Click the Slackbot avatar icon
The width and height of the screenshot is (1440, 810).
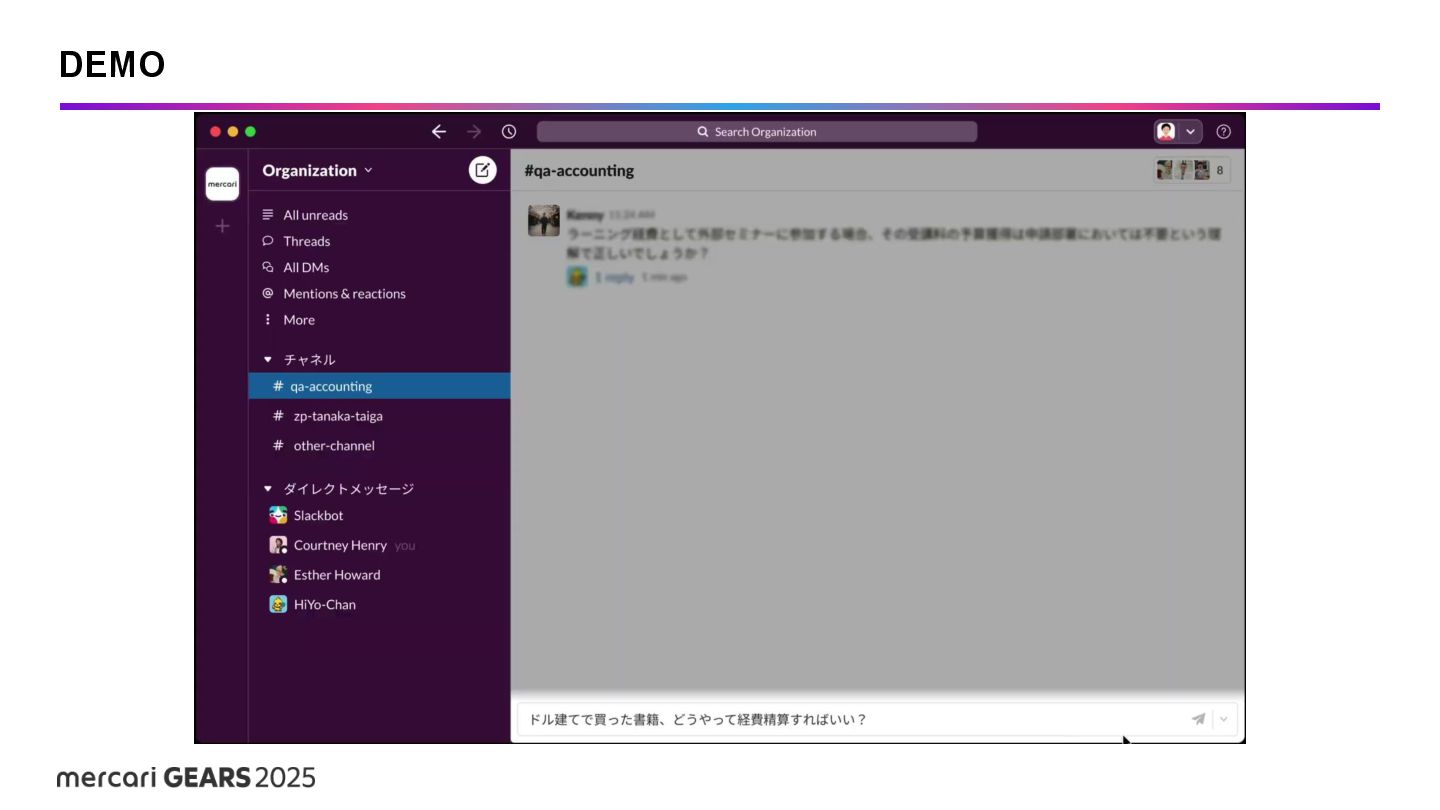278,515
